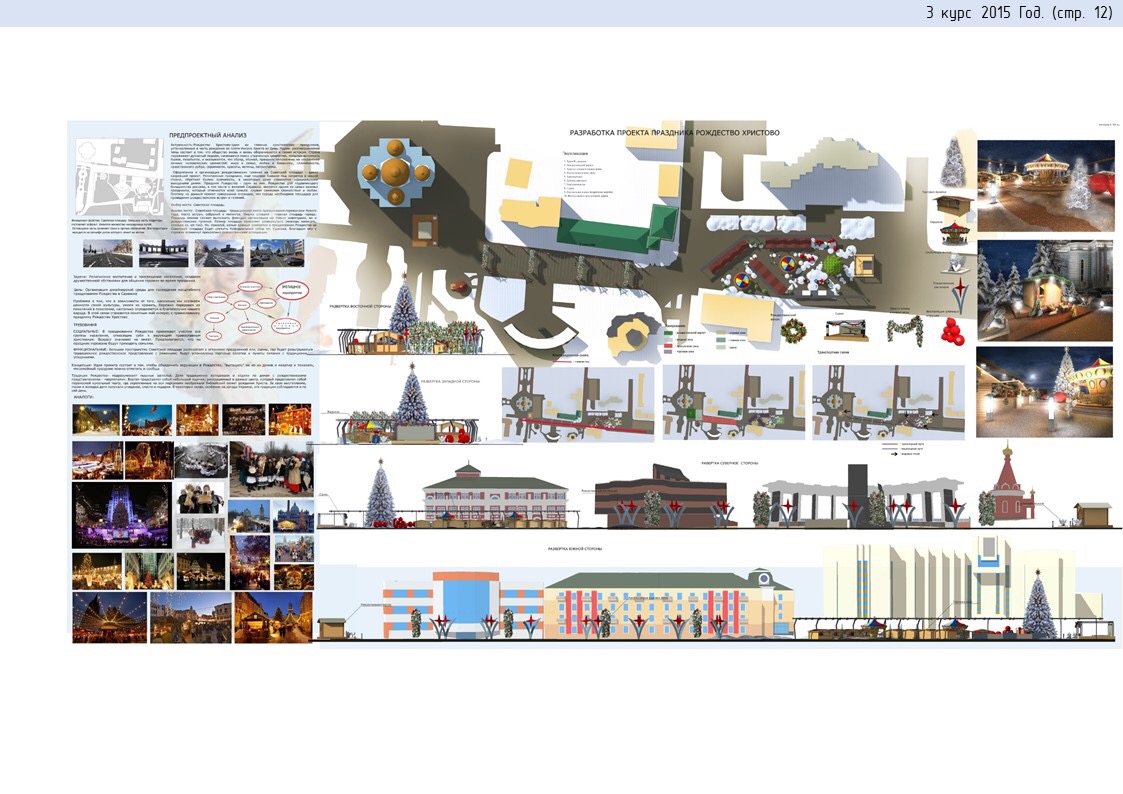Open the bottom-right night market render
Image resolution: width=1123 pixels, height=794 pixels.
1045,392
